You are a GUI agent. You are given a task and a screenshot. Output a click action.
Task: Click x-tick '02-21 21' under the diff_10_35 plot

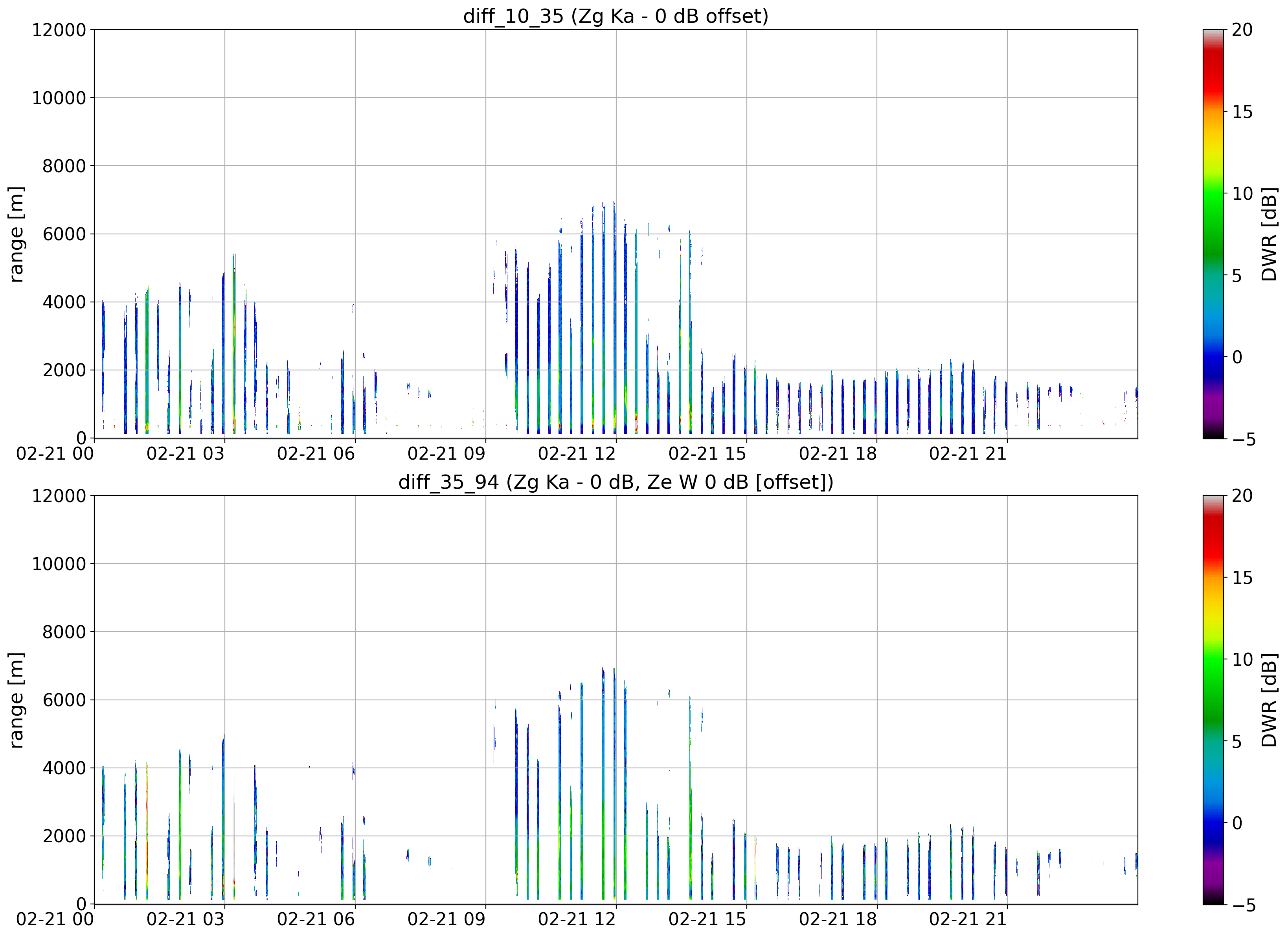968,454
